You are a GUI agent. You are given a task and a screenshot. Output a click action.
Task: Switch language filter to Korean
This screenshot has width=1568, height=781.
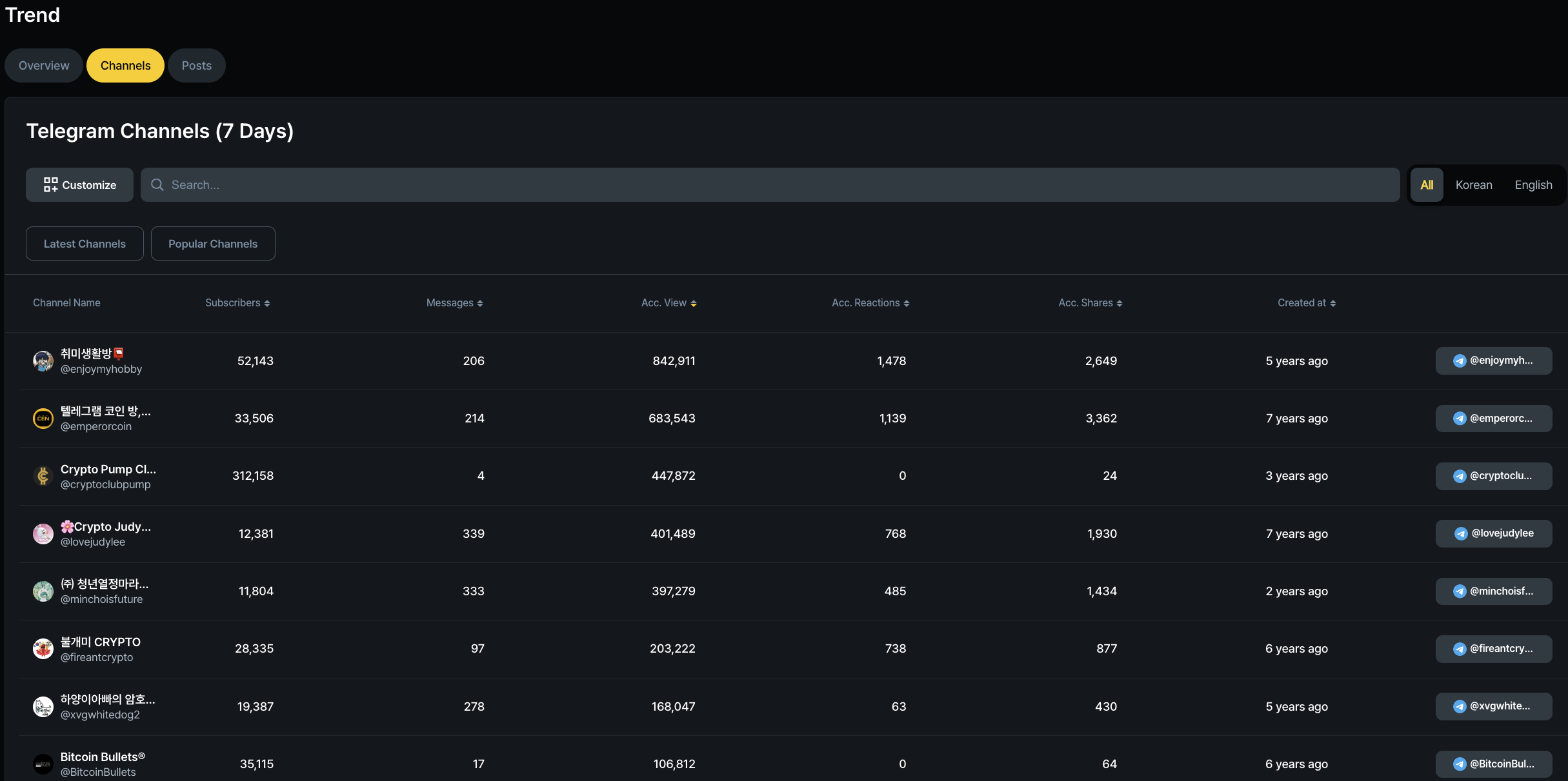click(1474, 185)
